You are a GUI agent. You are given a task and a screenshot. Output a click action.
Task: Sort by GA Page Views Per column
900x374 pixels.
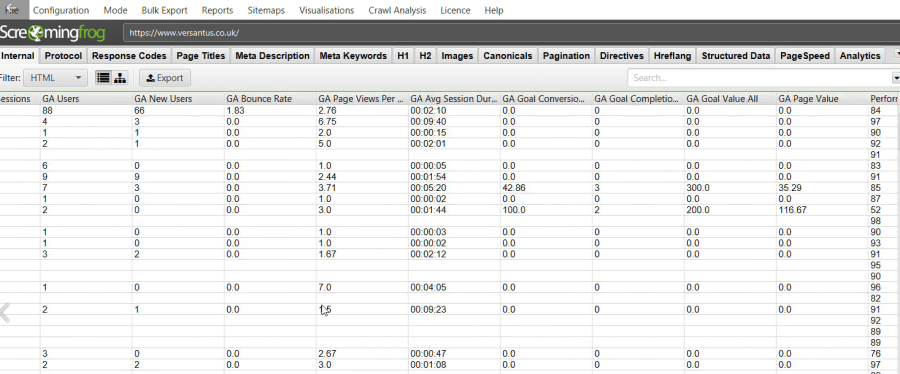[x=362, y=99]
